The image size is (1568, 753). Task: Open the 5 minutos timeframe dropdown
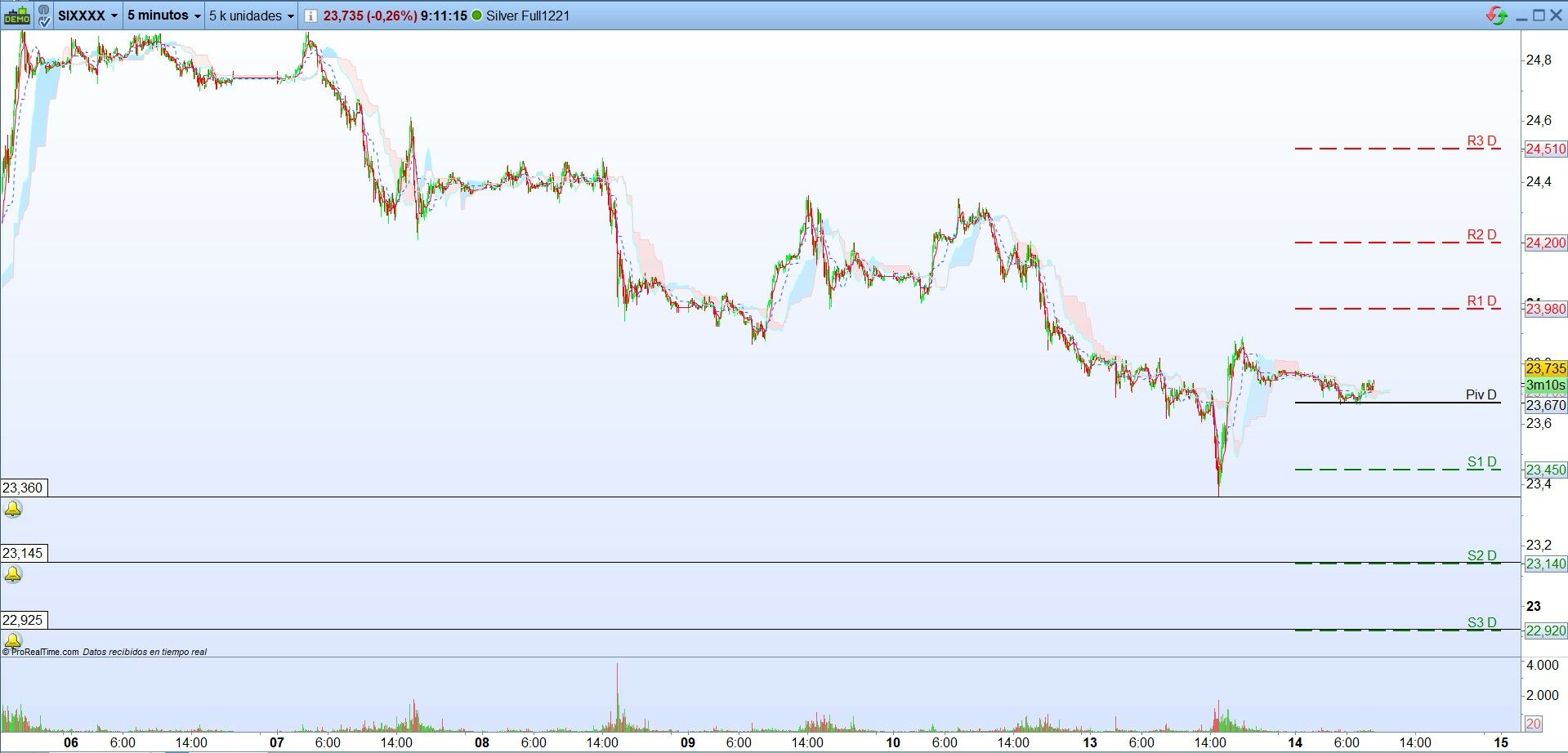(164, 16)
